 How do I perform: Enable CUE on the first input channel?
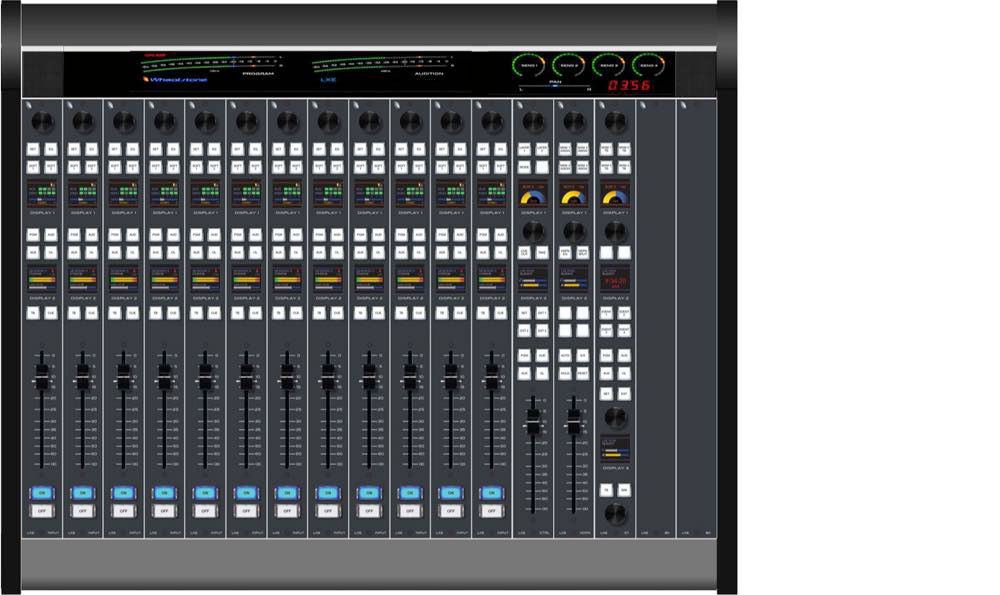click(50, 313)
